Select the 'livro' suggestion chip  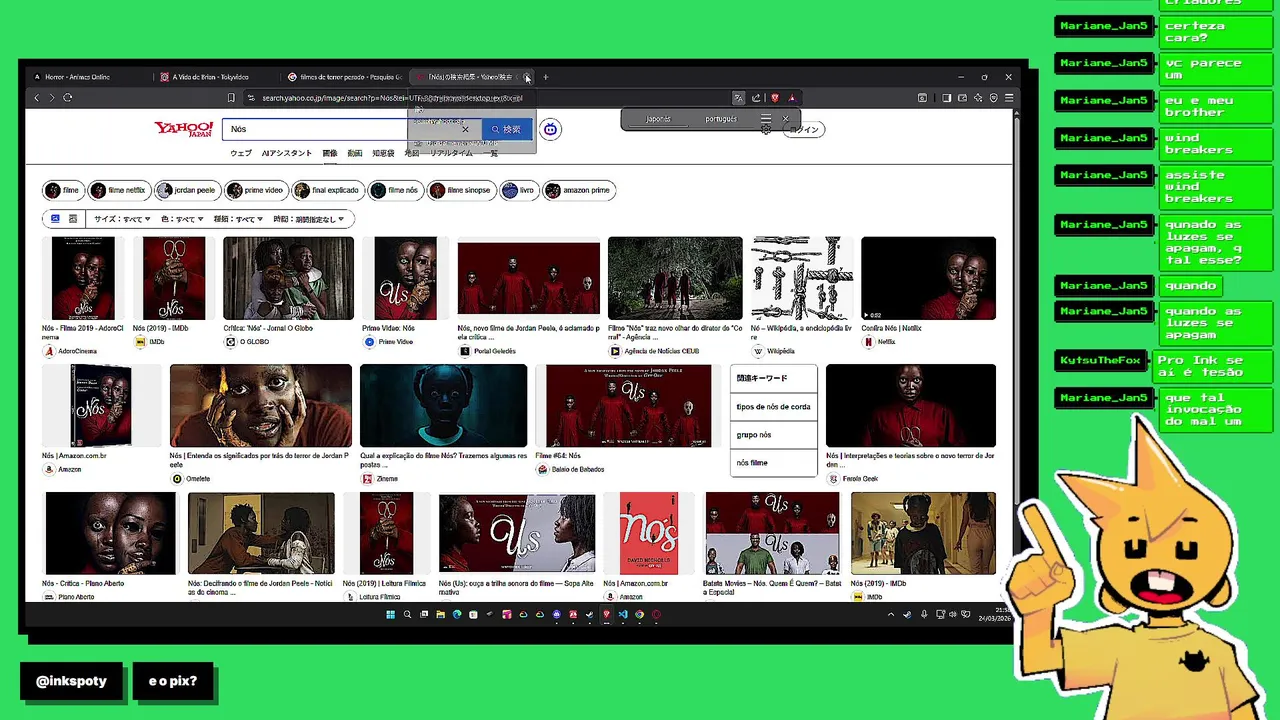click(x=518, y=190)
